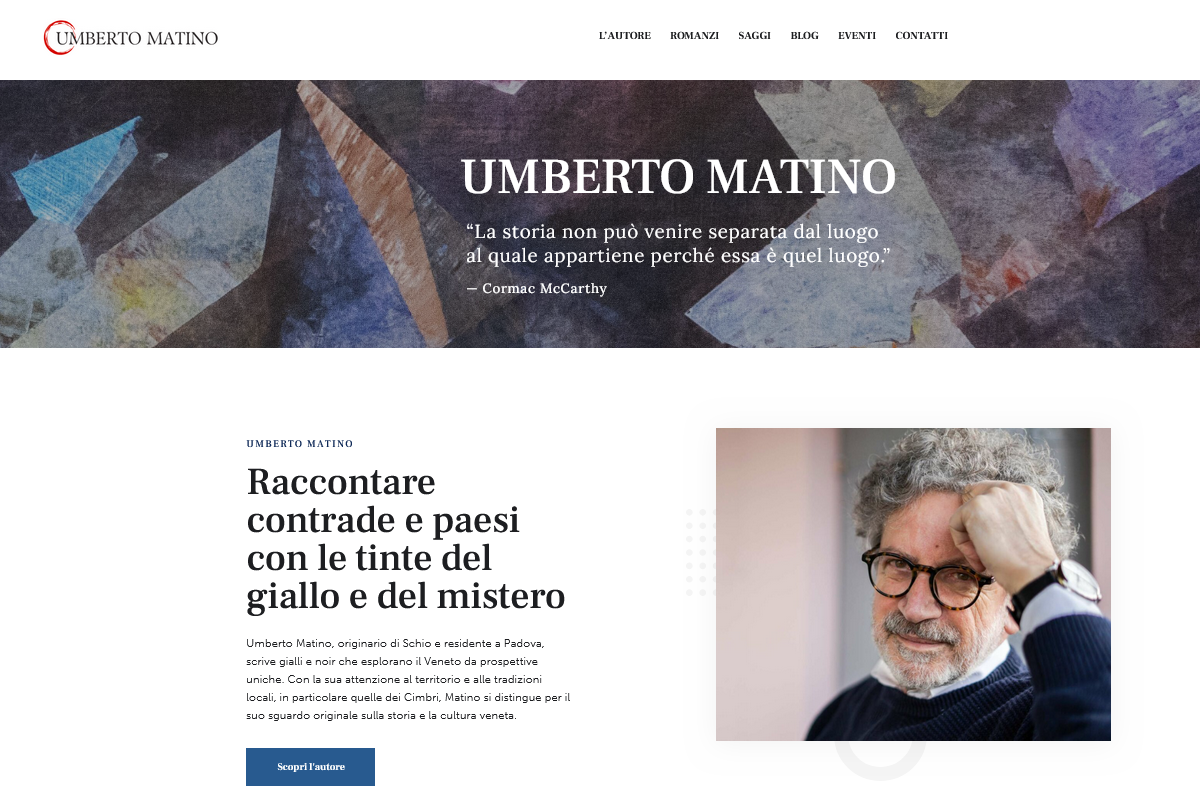This screenshot has height=800, width=1200.
Task: Click the light blue shard in banner artwork
Action: 75,163
